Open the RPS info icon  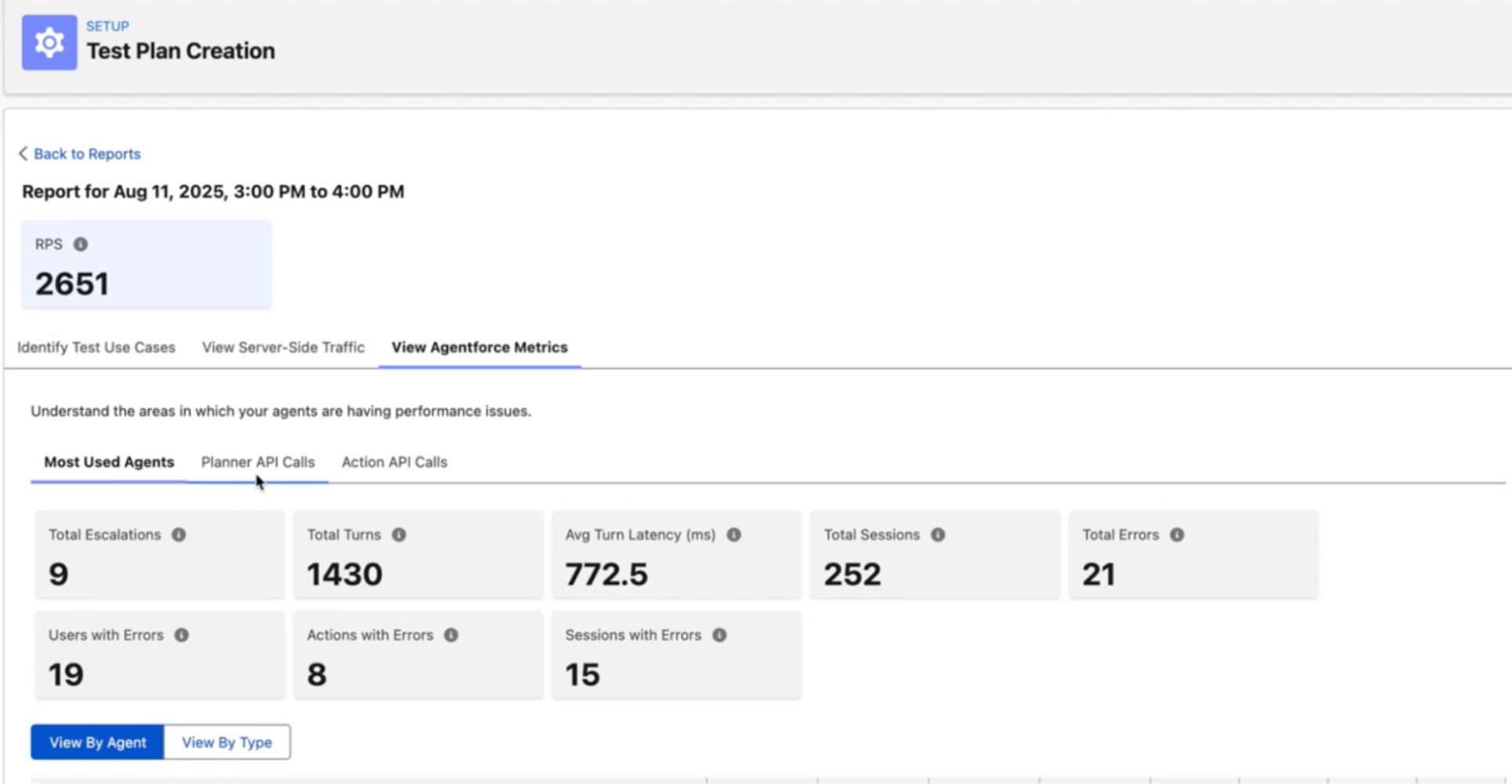point(80,245)
